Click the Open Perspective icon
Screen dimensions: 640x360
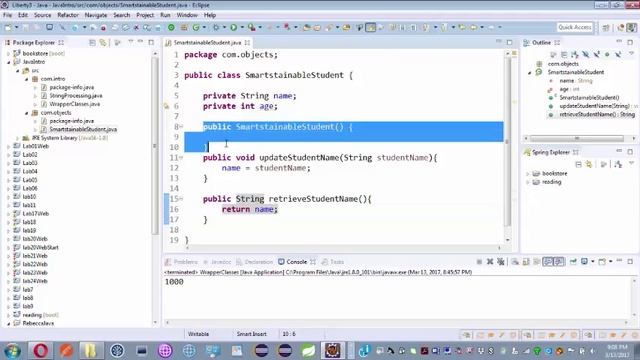(x=606, y=27)
